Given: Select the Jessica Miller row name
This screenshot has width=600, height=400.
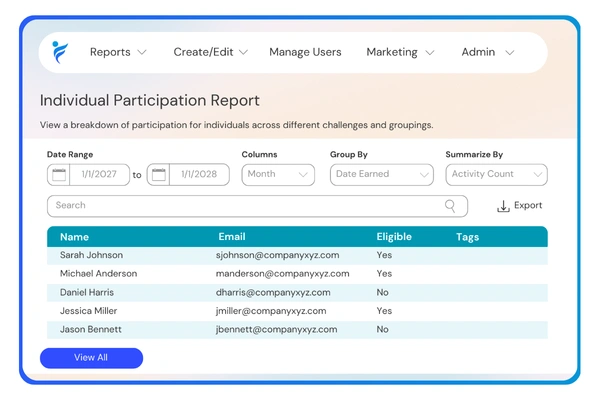Looking at the screenshot, I should click(x=88, y=311).
